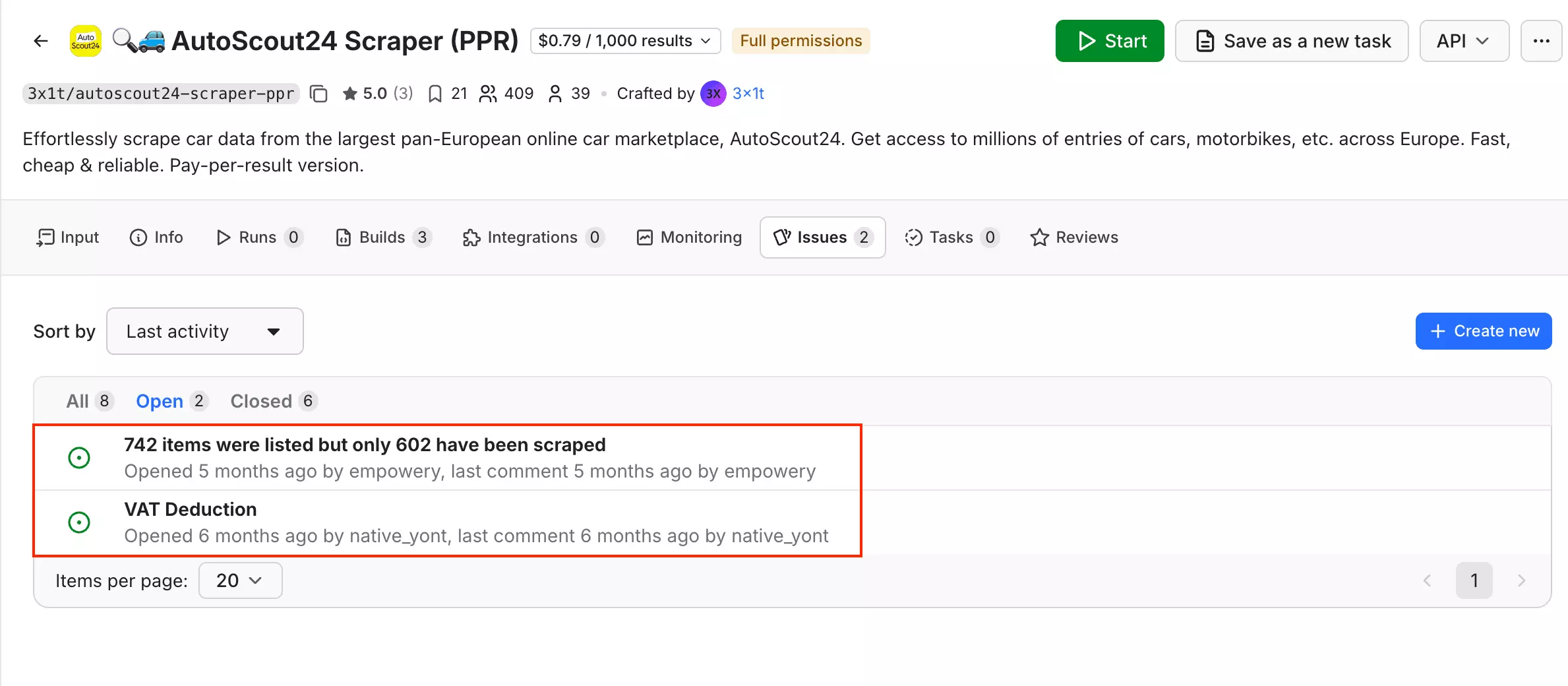
Task: Open the Reviews tab
Action: tap(1074, 237)
